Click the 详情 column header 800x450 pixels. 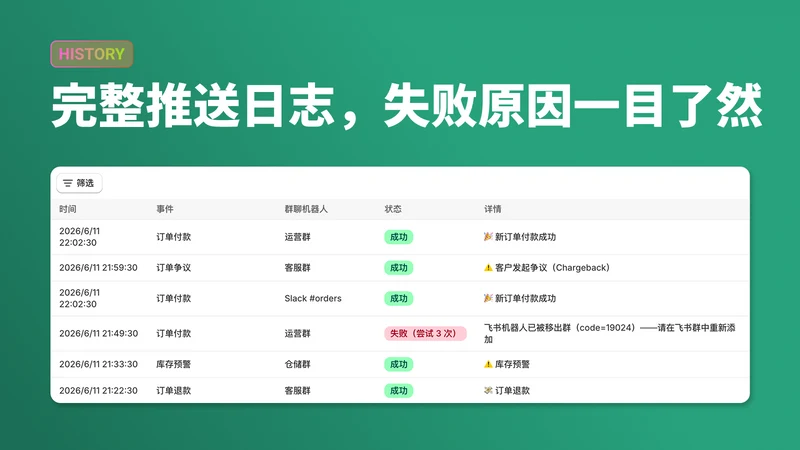493,209
